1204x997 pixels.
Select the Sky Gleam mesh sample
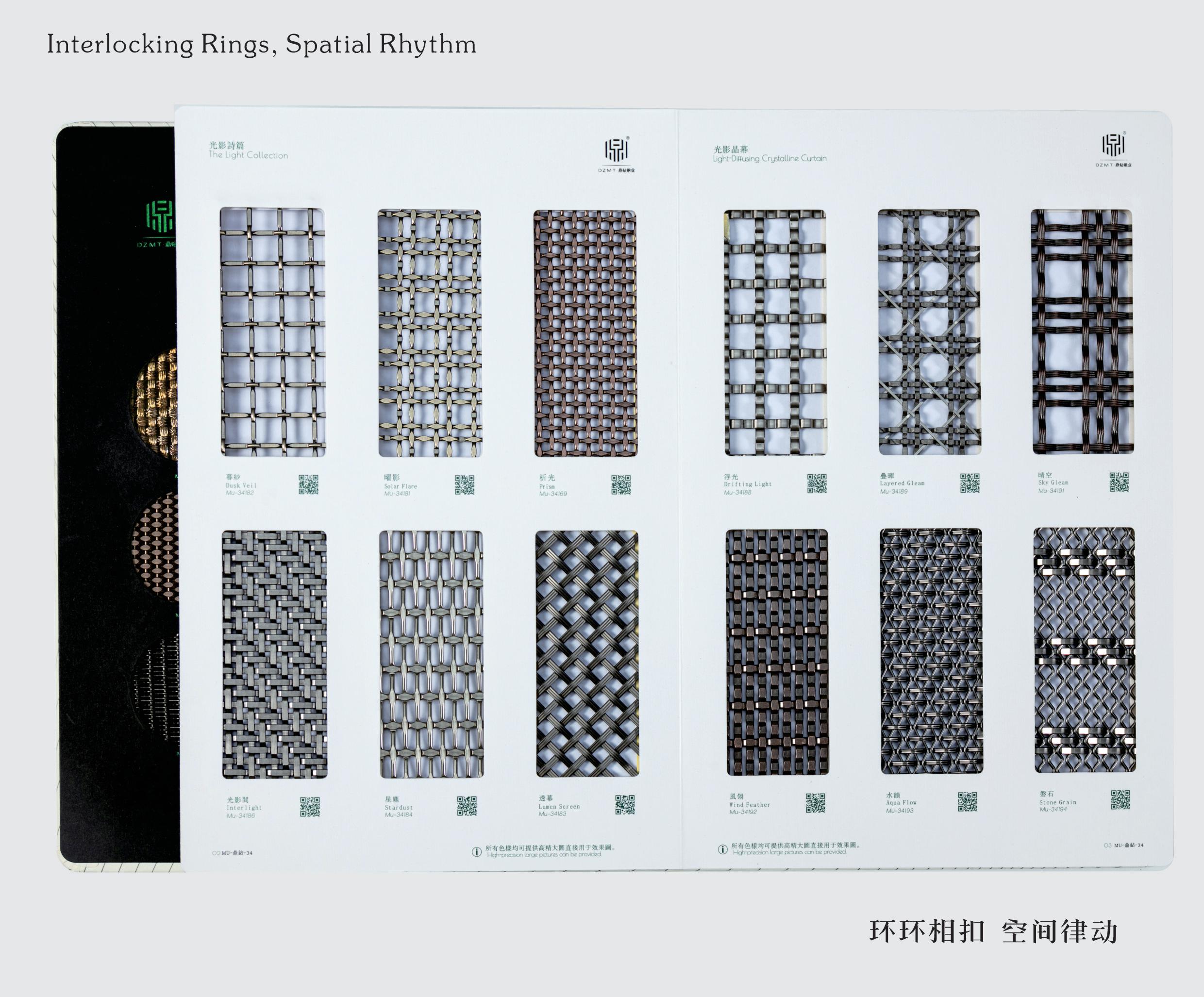point(1082,332)
